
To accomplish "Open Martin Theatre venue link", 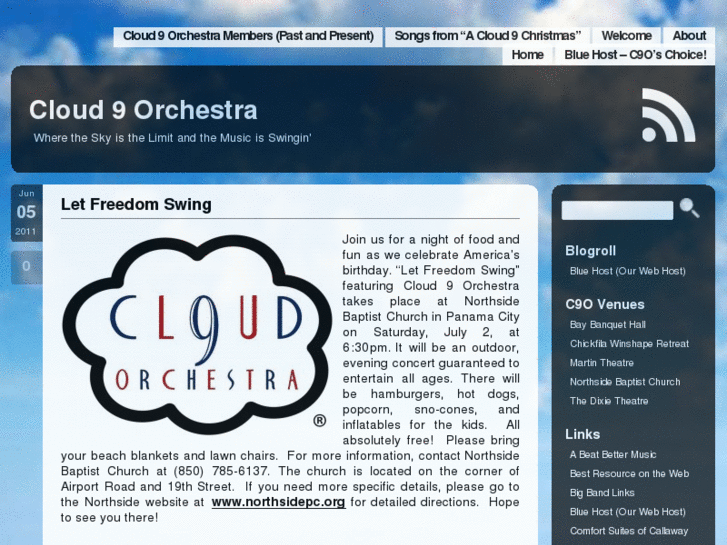I will coord(601,363).
